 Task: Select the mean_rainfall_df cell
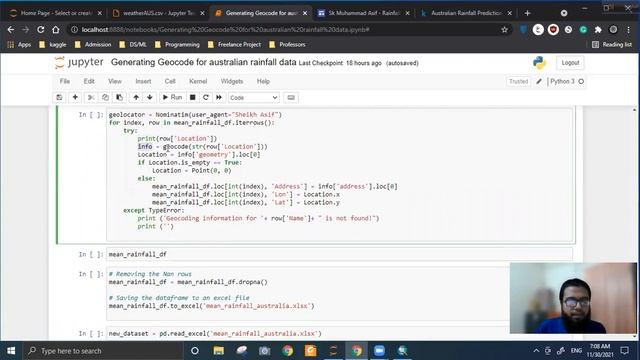(339, 254)
